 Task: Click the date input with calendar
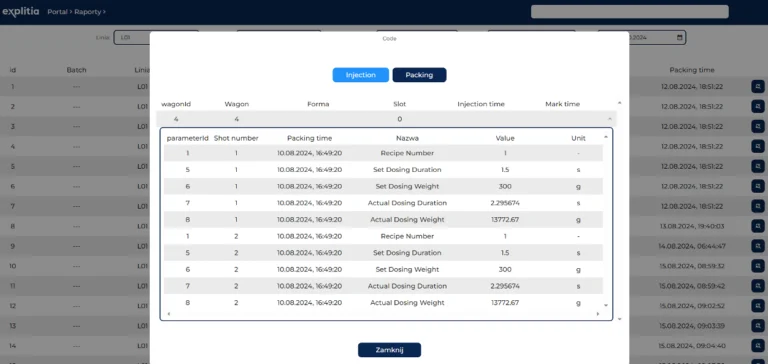click(x=657, y=37)
